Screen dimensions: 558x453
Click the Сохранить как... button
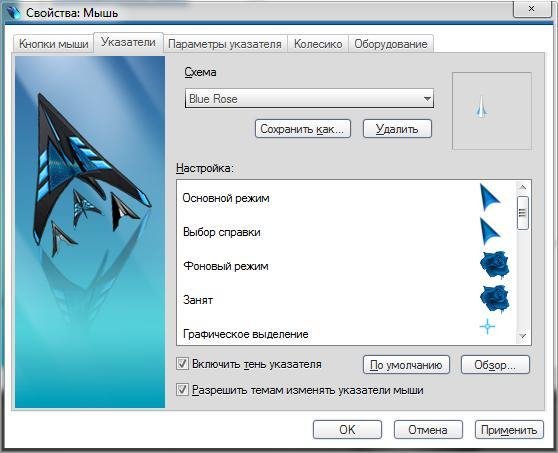[x=303, y=128]
